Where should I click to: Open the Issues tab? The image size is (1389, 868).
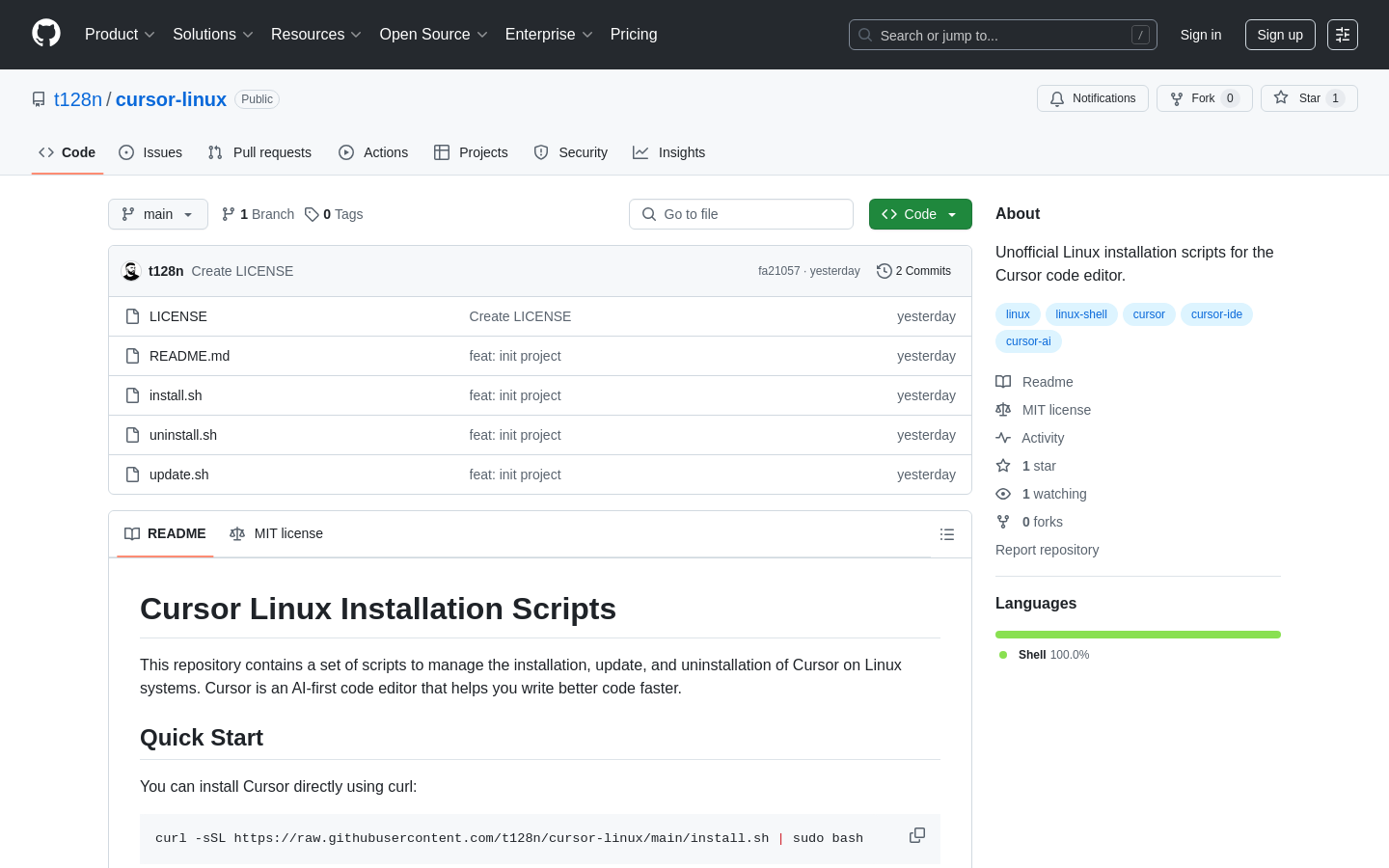point(150,152)
